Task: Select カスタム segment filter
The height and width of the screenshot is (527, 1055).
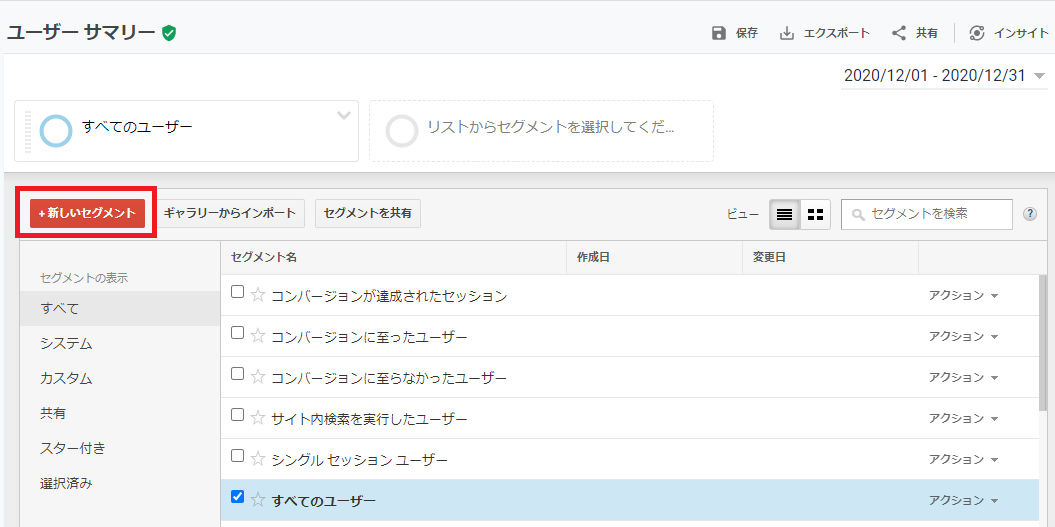Action: [120, 378]
